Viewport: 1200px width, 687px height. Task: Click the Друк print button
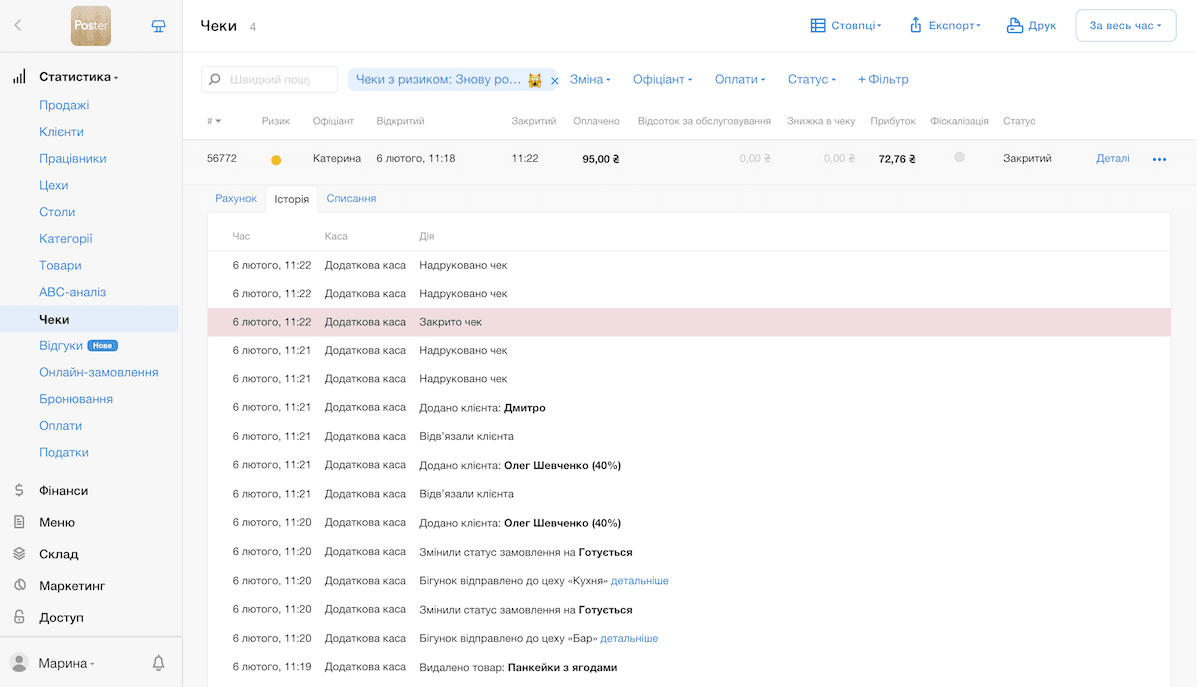1031,26
